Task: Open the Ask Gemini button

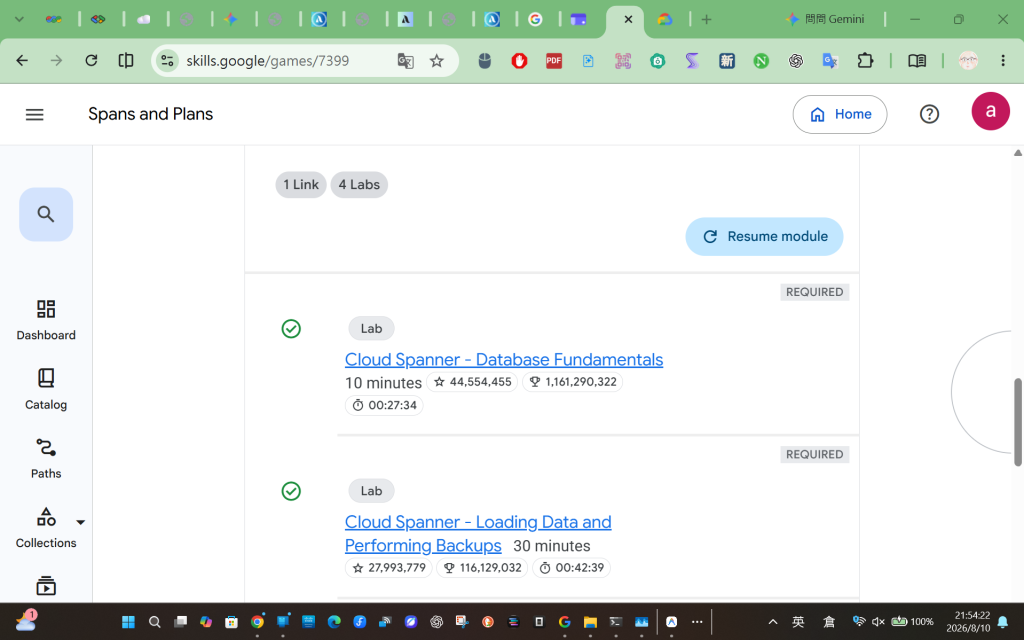Action: pos(825,20)
